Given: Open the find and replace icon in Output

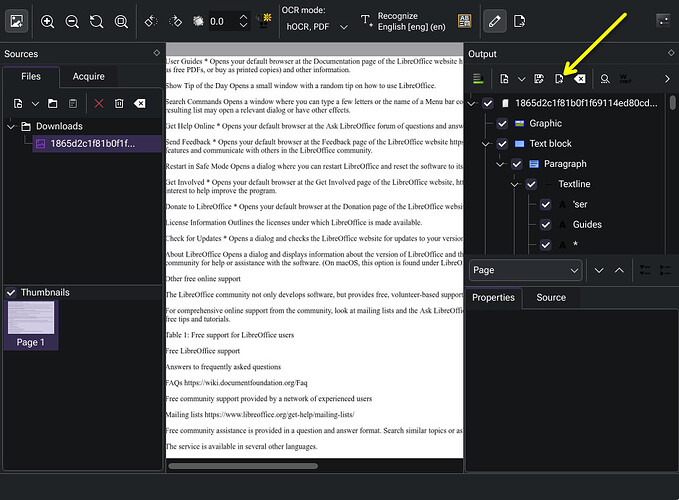Looking at the screenshot, I should [605, 79].
